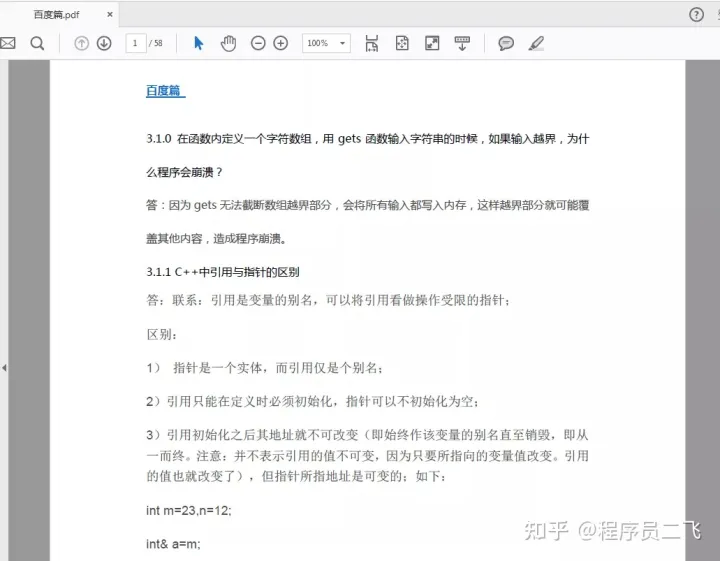
Task: Enter full screen mode icon
Action: pos(432,43)
